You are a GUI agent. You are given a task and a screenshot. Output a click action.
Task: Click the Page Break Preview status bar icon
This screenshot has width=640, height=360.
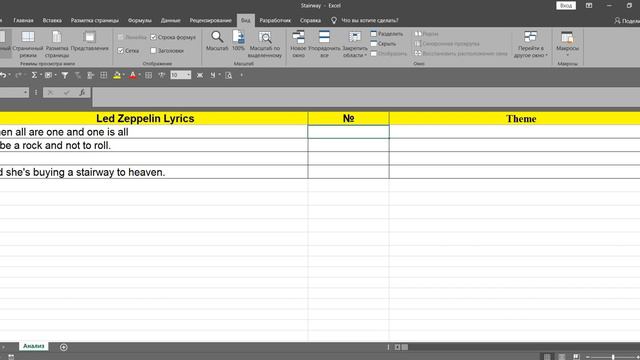576,357
